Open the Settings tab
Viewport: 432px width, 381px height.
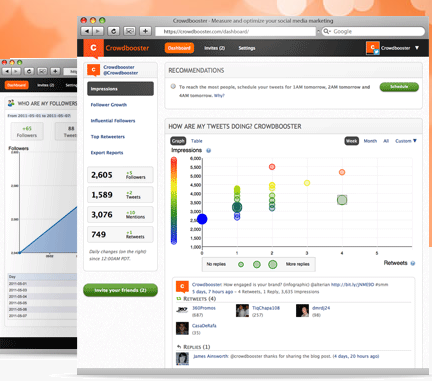[x=247, y=48]
